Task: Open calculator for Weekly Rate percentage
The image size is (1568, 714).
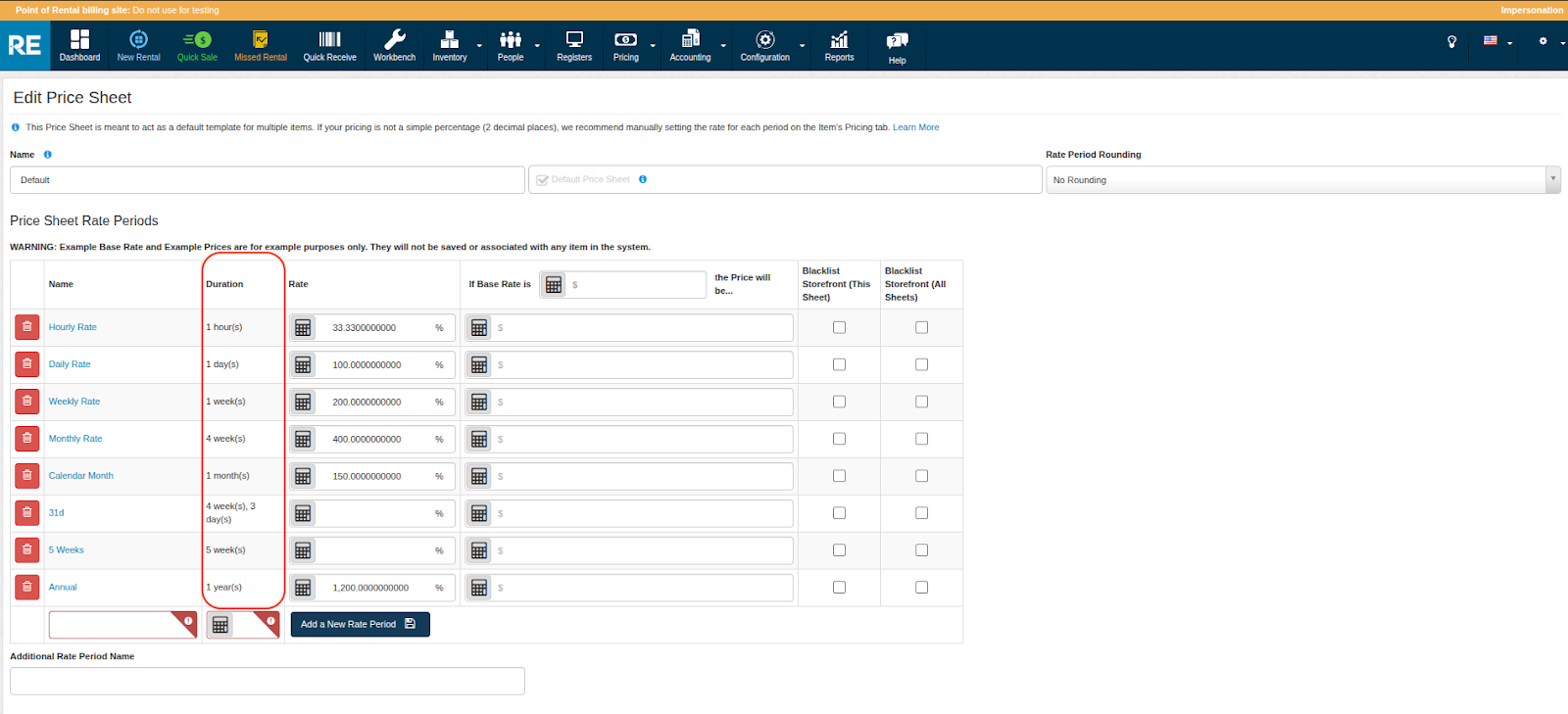Action: [303, 403]
